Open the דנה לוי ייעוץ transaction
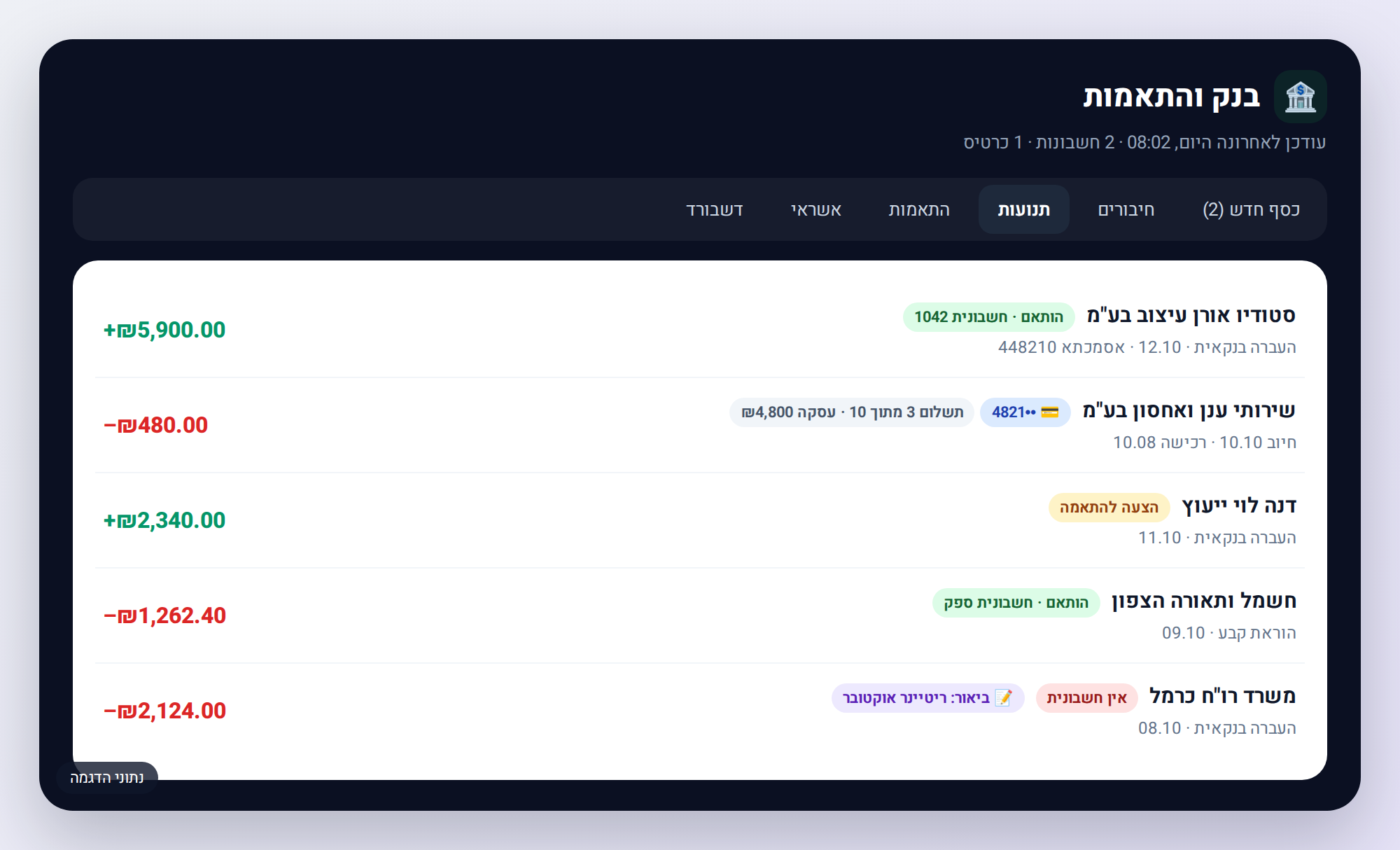The width and height of the screenshot is (1400, 850). pos(700,520)
